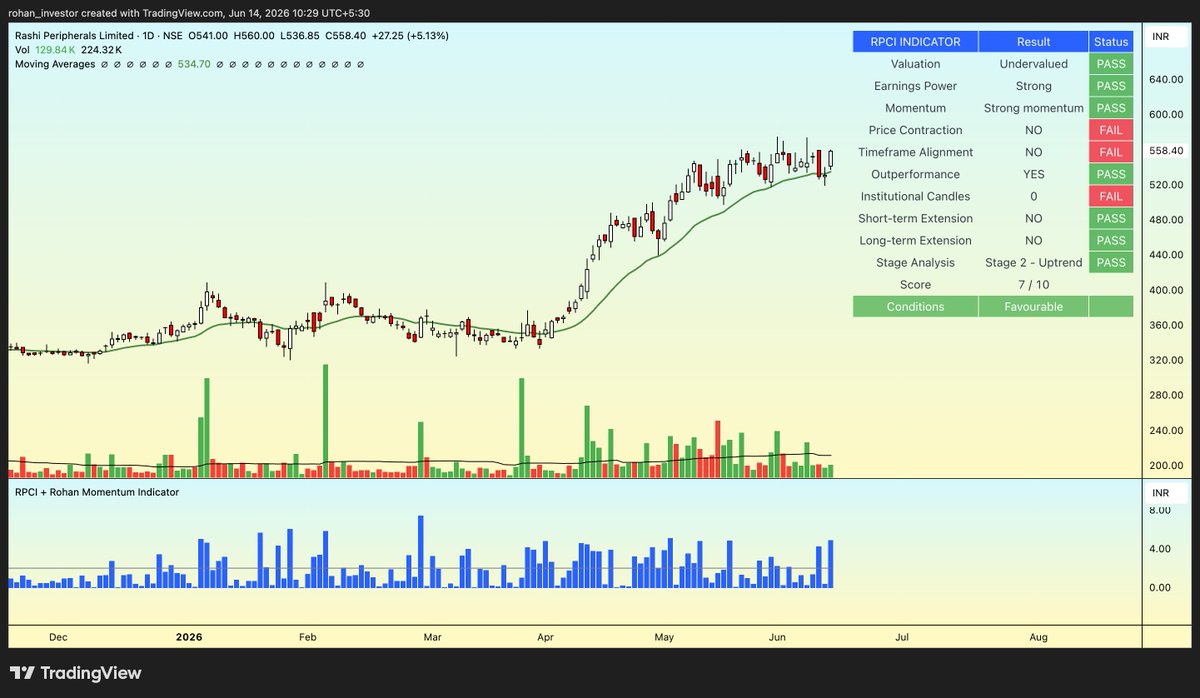Click the Undervalued result cell

(1033, 64)
